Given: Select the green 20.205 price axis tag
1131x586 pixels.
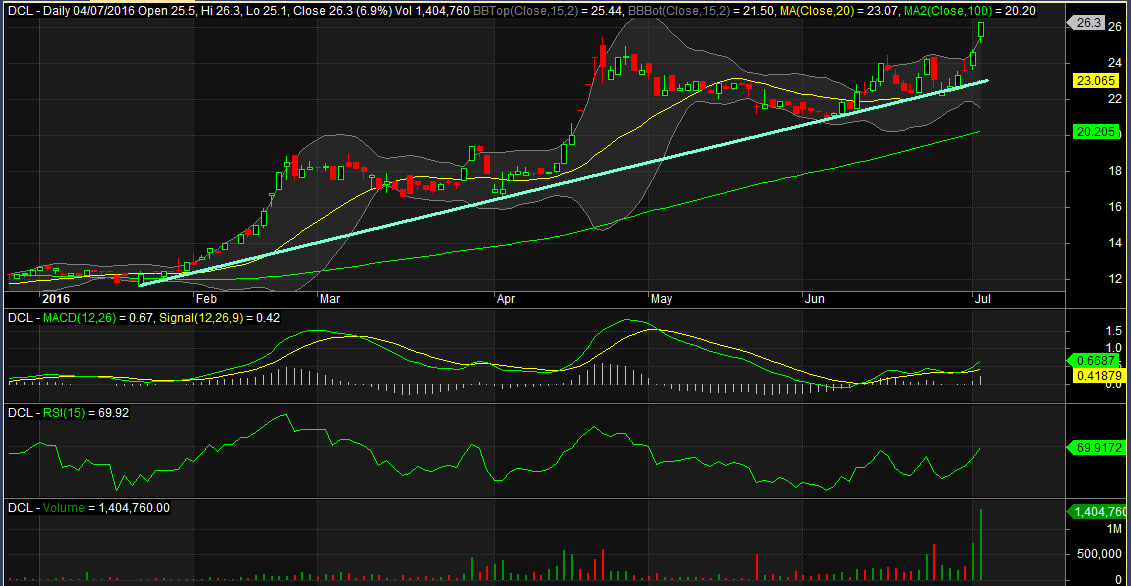Looking at the screenshot, I should coord(1094,131).
